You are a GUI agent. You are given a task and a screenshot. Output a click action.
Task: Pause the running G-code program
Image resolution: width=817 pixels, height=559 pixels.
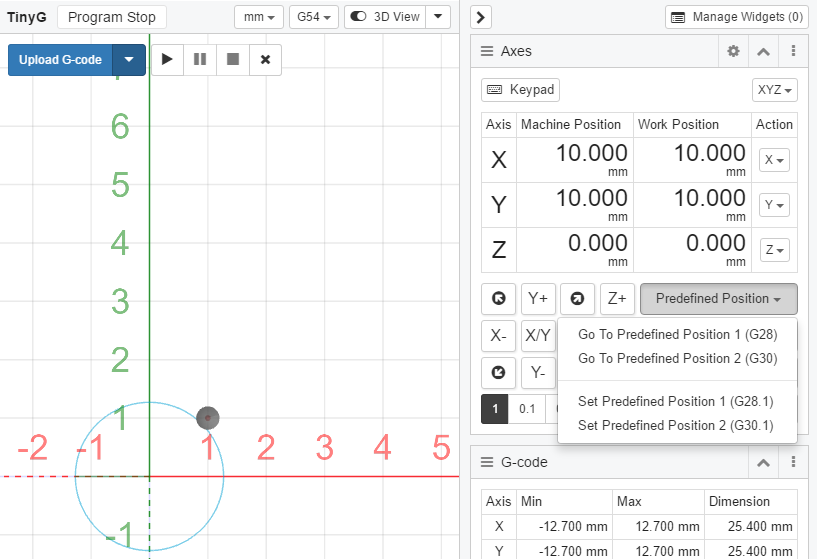(200, 59)
